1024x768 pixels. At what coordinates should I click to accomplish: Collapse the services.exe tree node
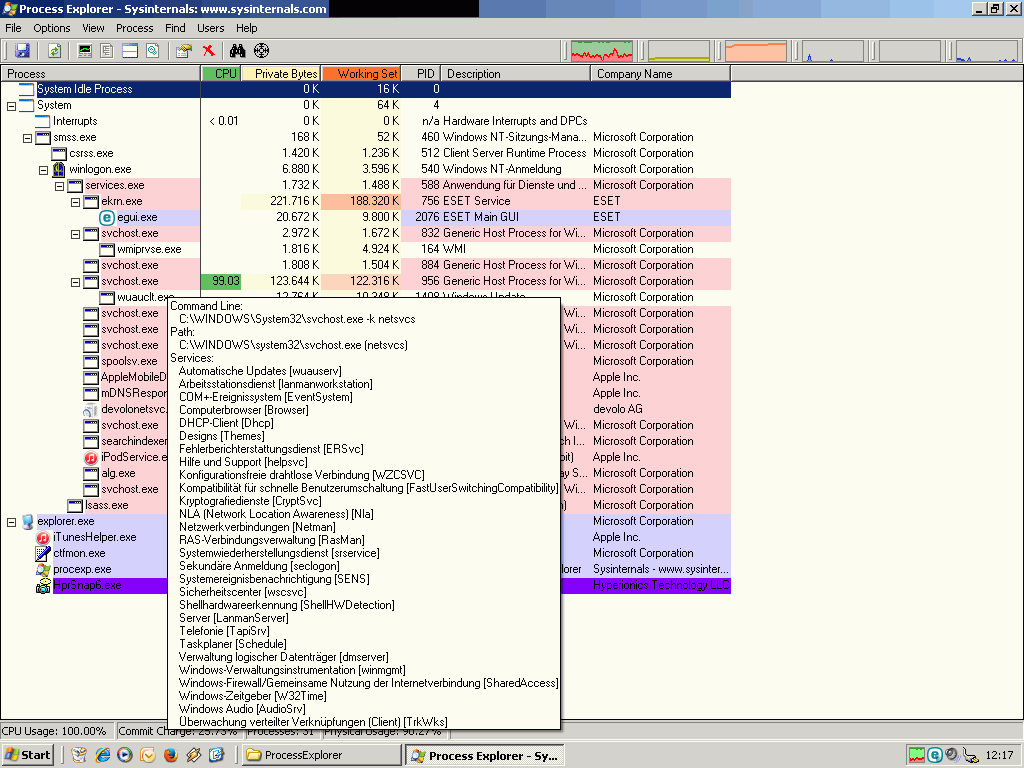click(59, 185)
